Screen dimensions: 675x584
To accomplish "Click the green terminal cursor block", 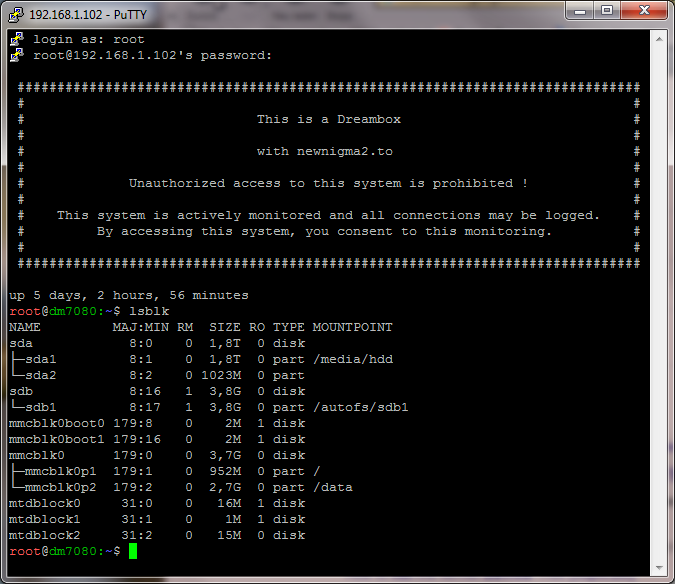I will (x=133, y=551).
